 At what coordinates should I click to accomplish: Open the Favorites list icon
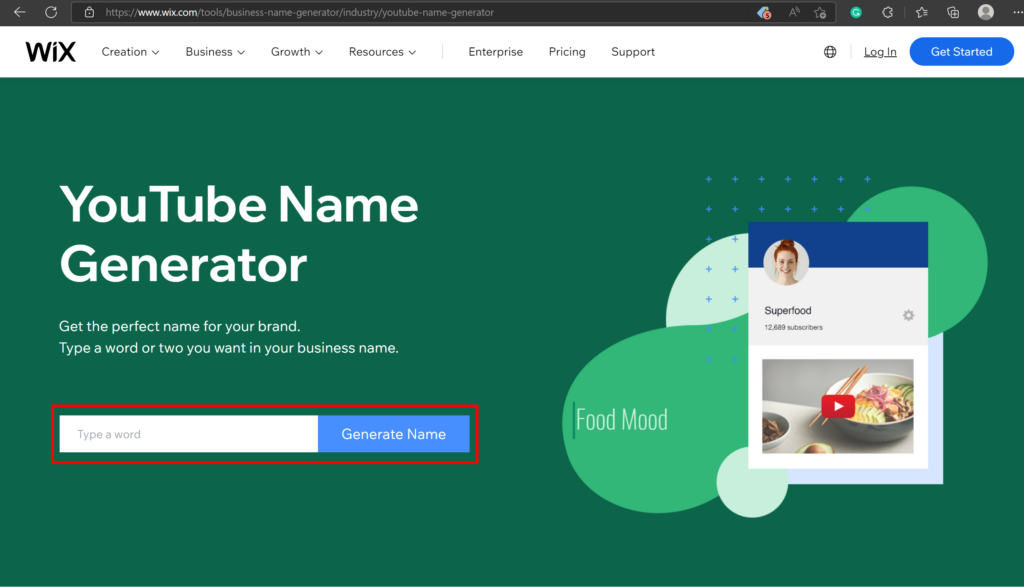[921, 12]
